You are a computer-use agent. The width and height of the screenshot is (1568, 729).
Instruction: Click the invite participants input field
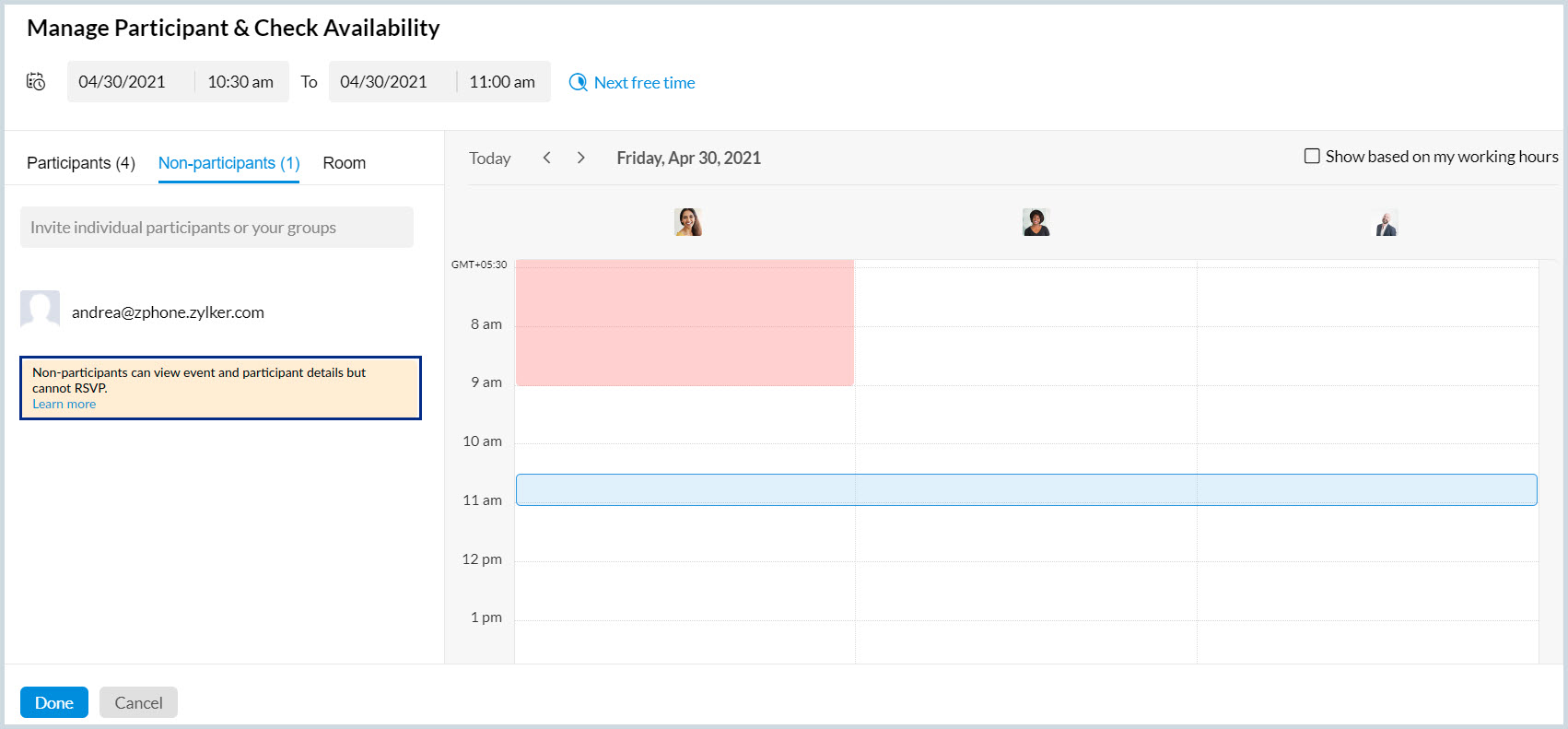[x=216, y=228]
